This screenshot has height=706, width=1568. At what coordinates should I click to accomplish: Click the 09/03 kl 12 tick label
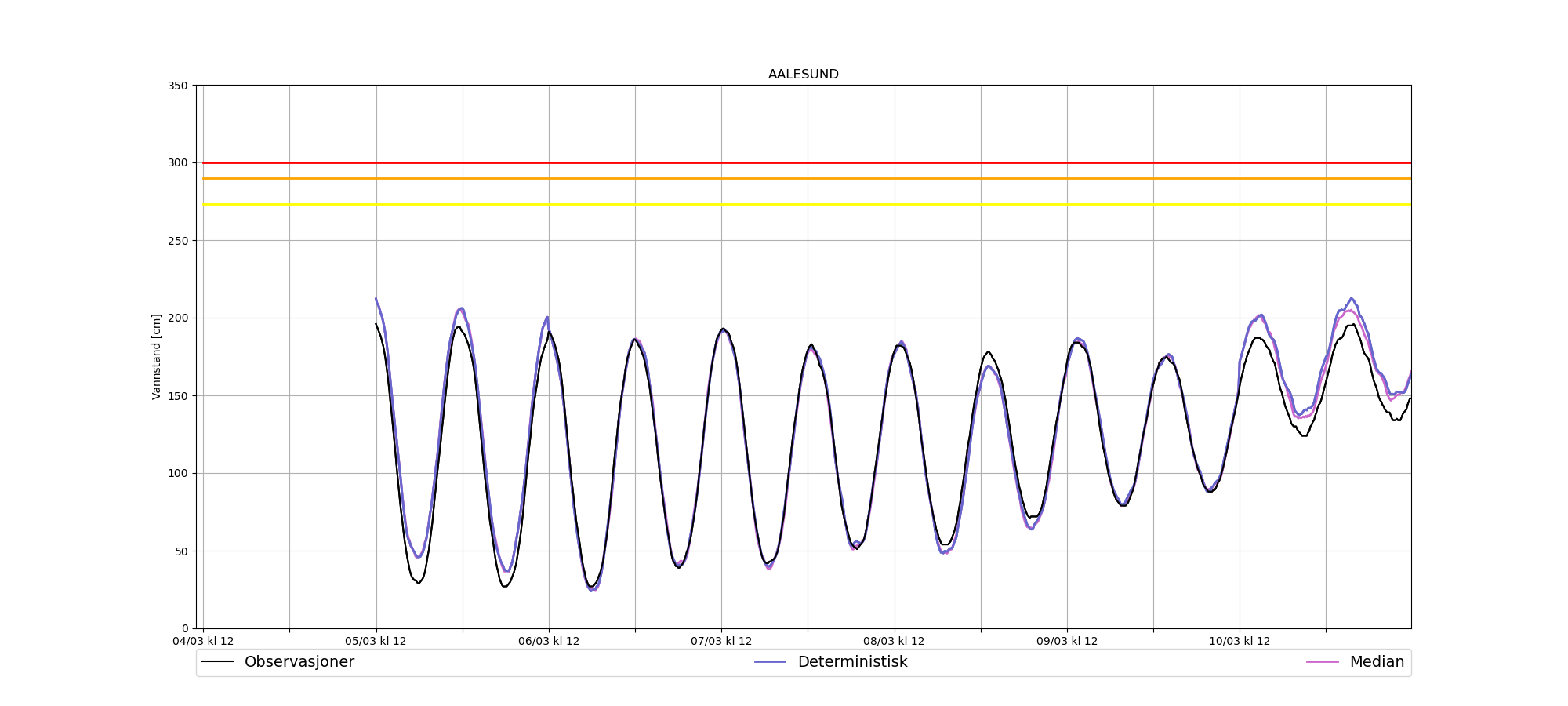pyautogui.click(x=1067, y=642)
